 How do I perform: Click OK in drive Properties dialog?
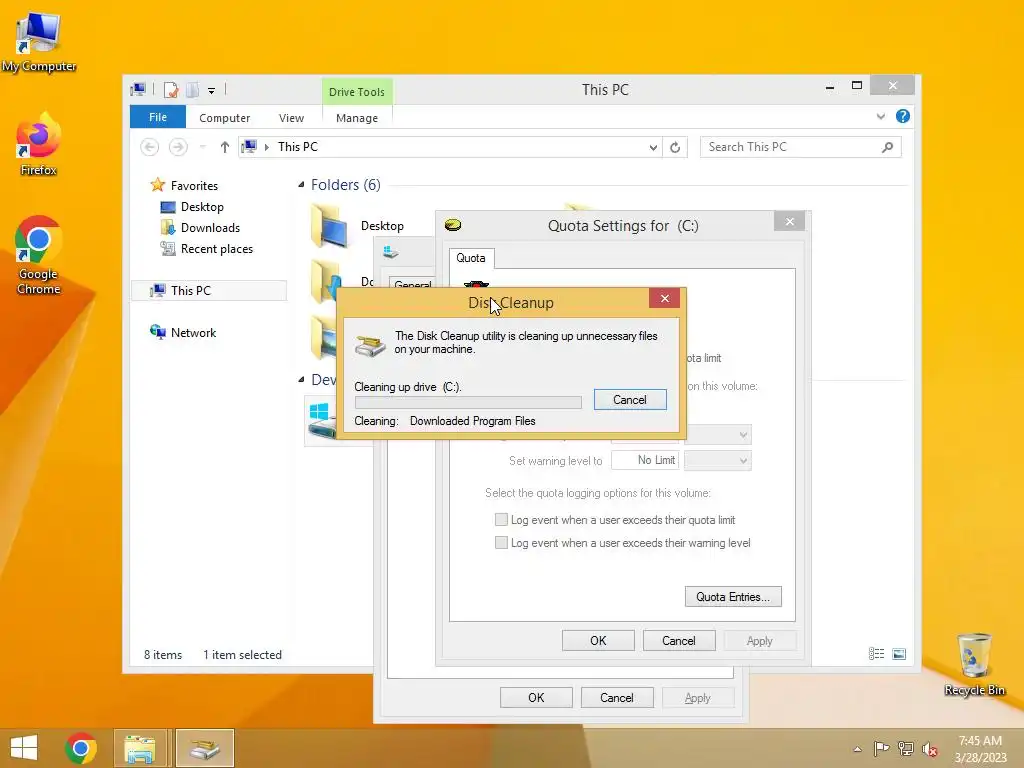pyautogui.click(x=536, y=697)
